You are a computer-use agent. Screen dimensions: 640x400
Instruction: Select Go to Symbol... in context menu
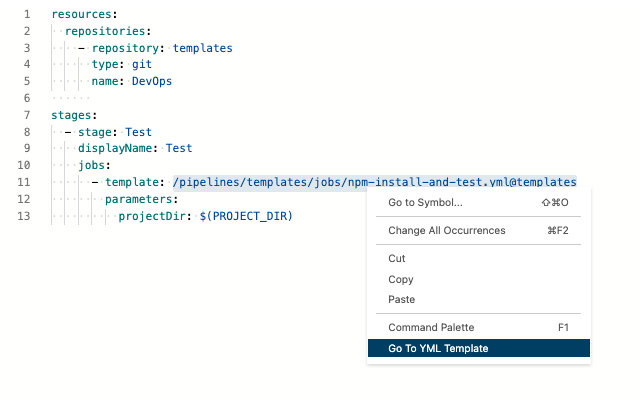425,203
